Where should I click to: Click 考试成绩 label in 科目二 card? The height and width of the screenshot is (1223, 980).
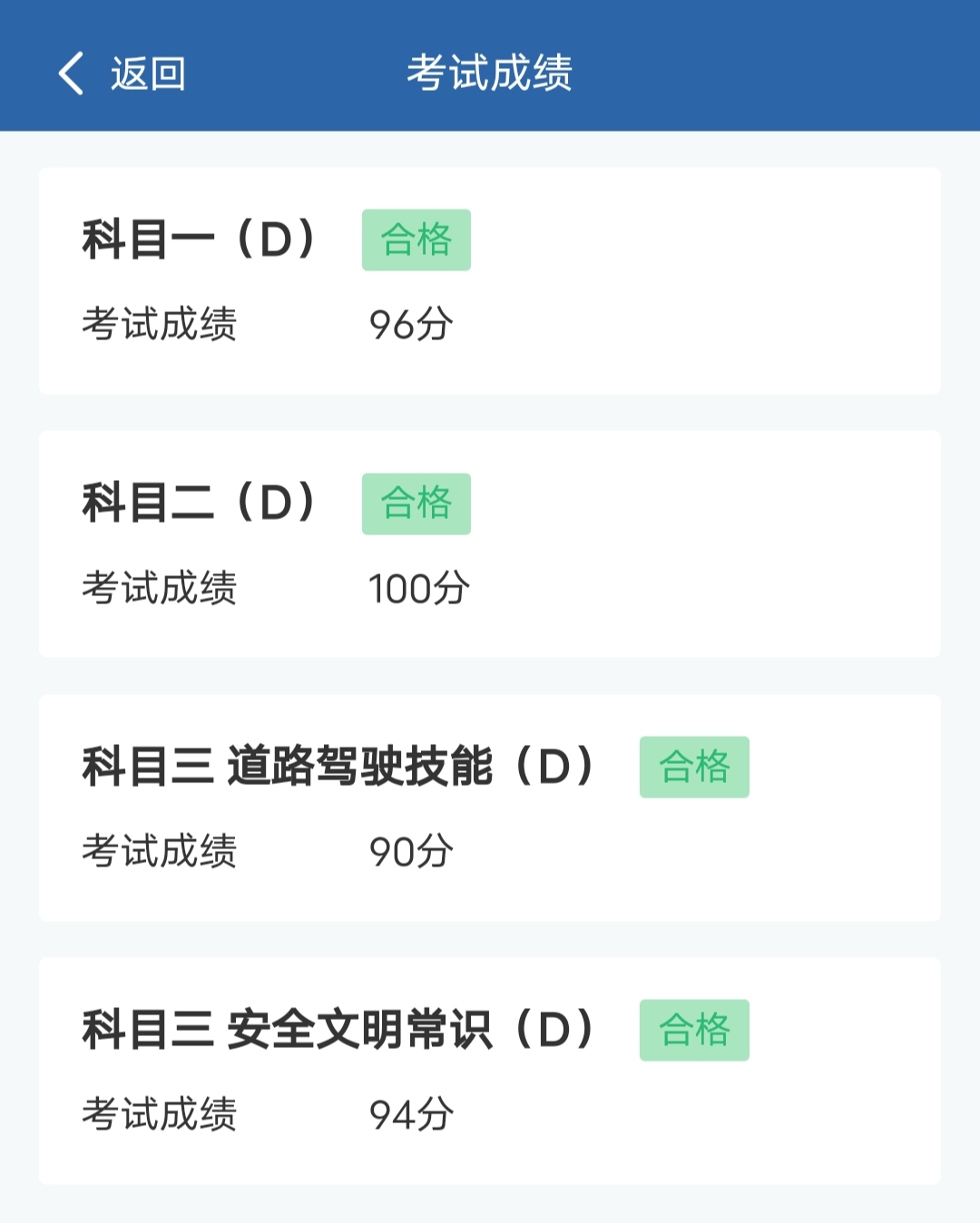point(160,588)
